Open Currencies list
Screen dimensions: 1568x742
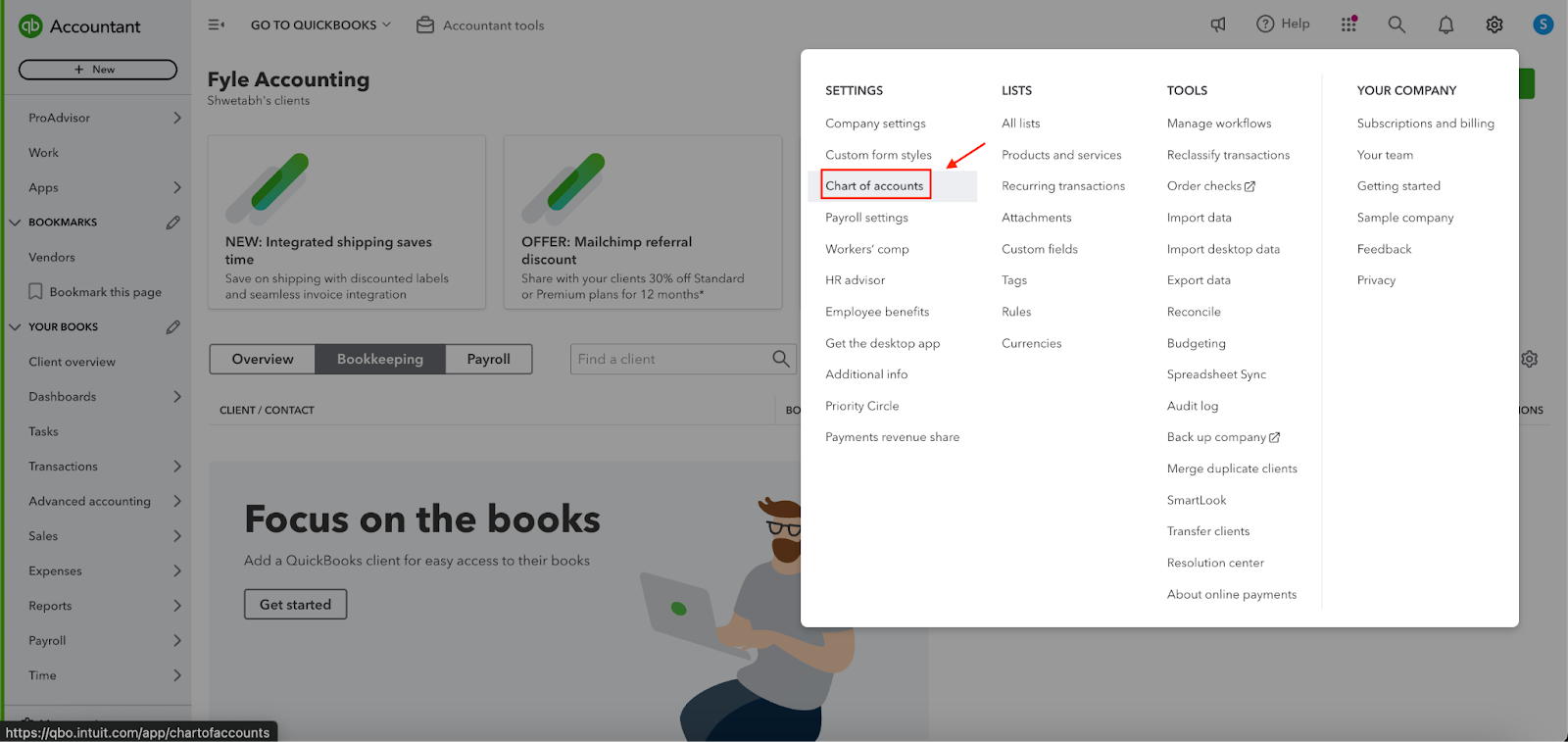(x=1032, y=343)
